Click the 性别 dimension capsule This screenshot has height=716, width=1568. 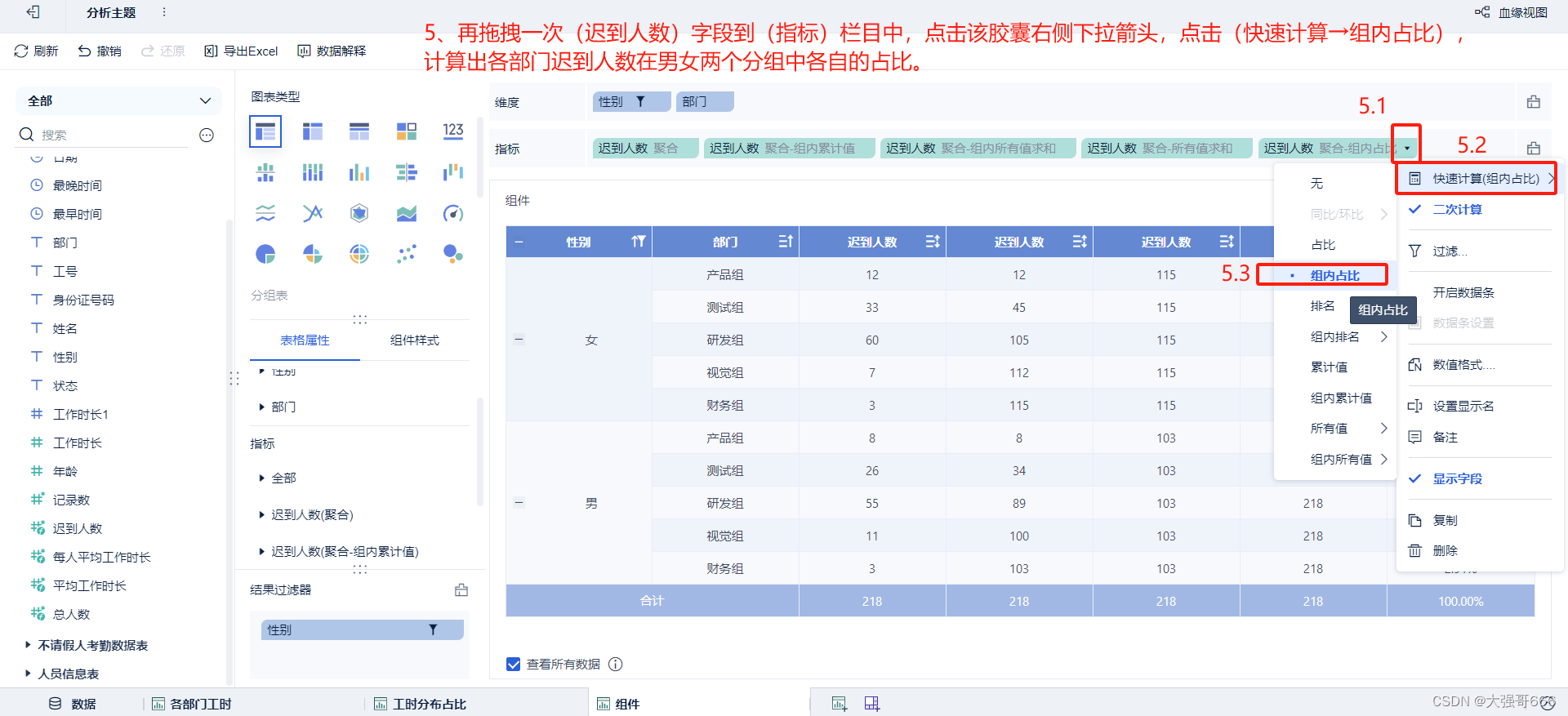631,101
